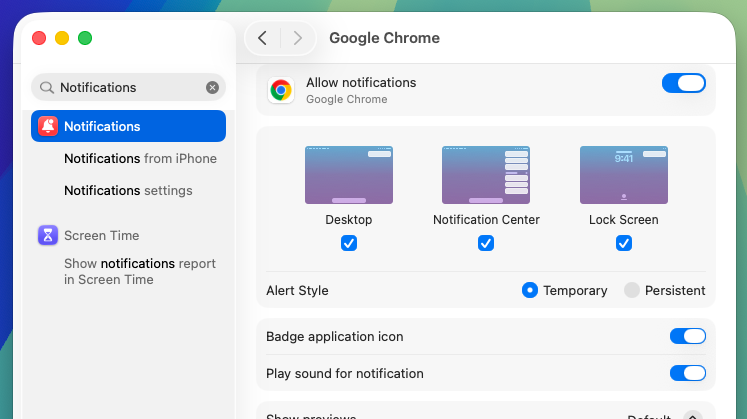
Task: Clear the search field with the x icon
Action: pos(212,87)
